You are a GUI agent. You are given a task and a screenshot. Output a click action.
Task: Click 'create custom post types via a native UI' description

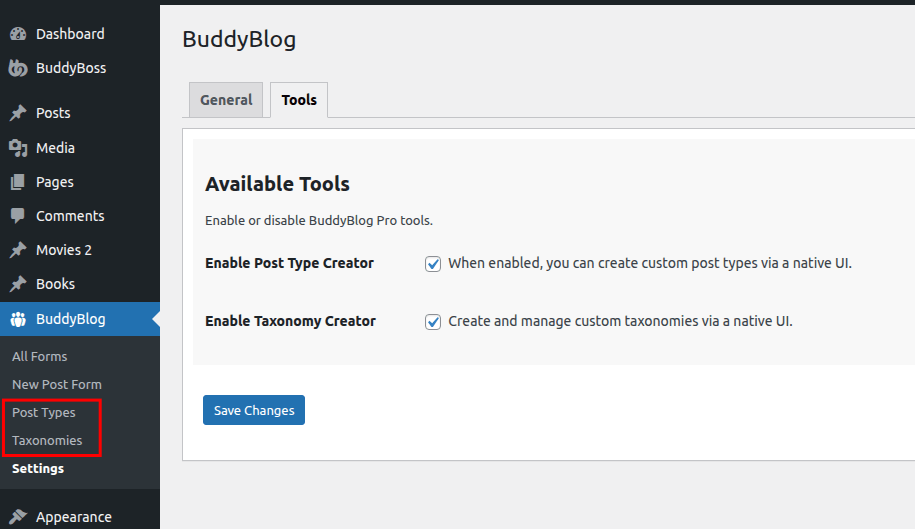point(649,263)
